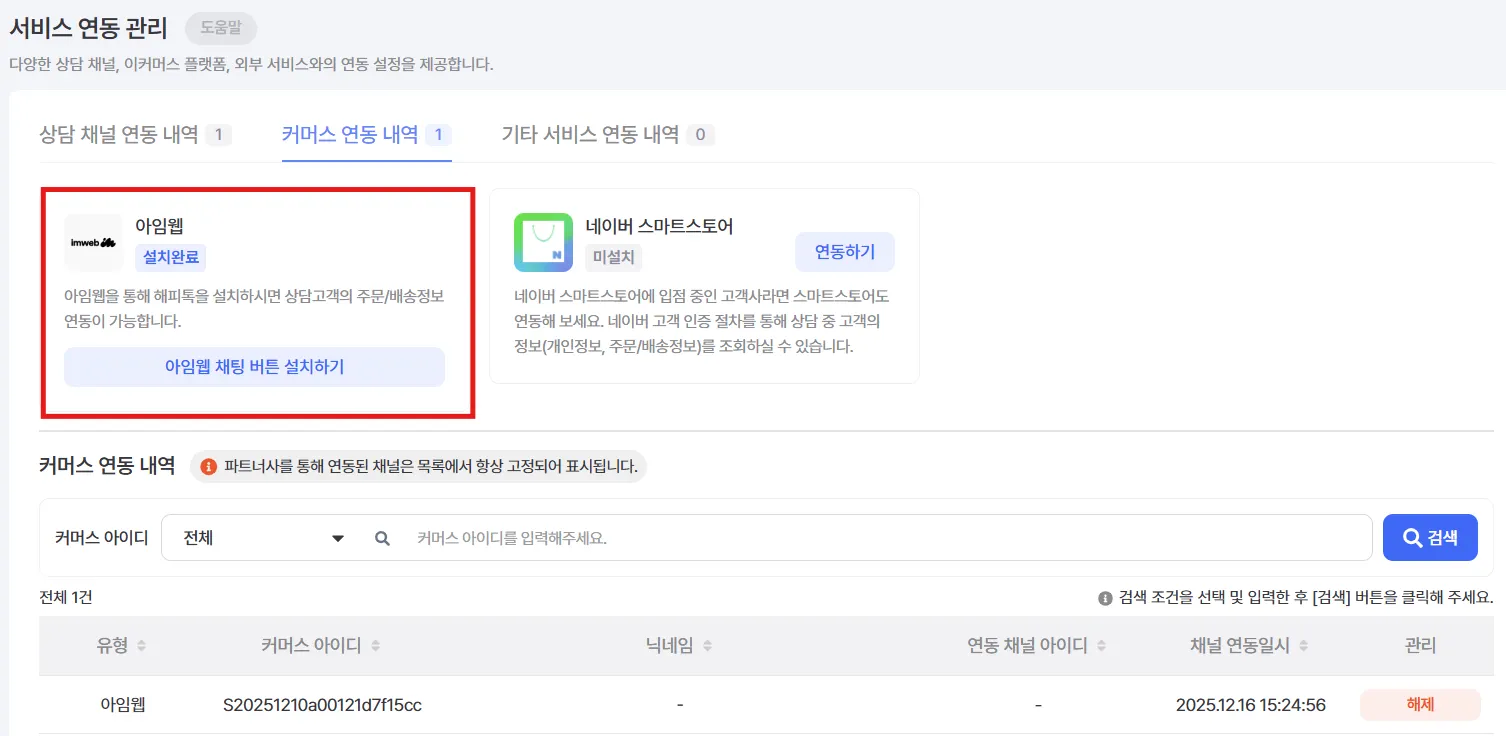1506x736 pixels.
Task: Click 아임웹 채팅 버튼 설치하기 button
Action: tap(254, 367)
